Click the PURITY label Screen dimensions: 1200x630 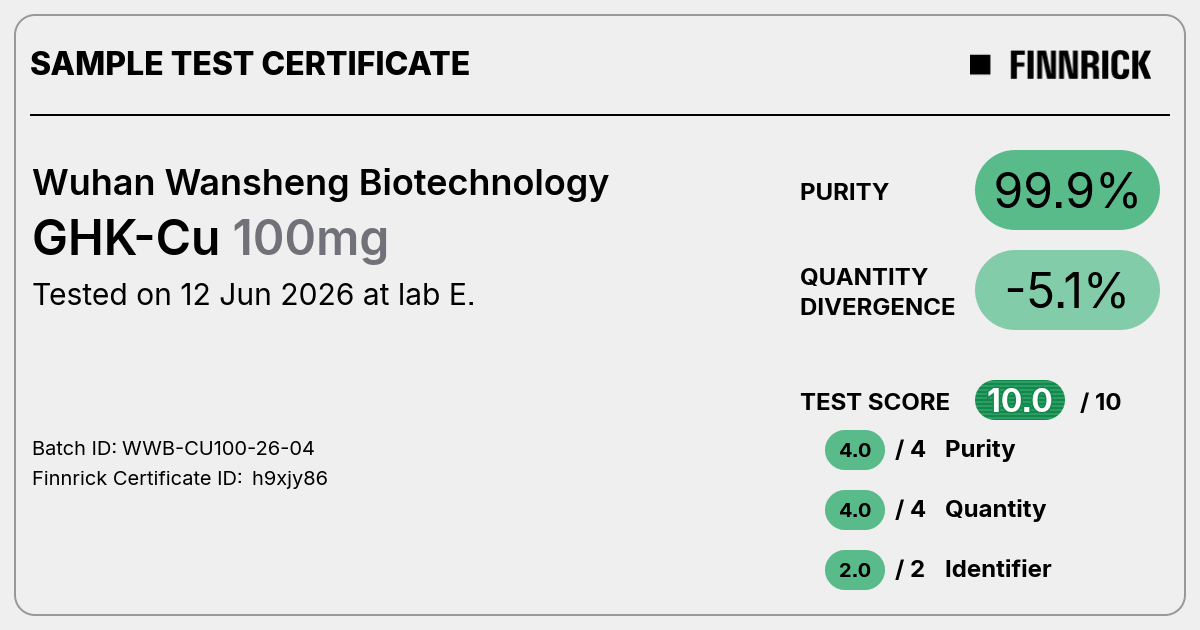coord(844,192)
